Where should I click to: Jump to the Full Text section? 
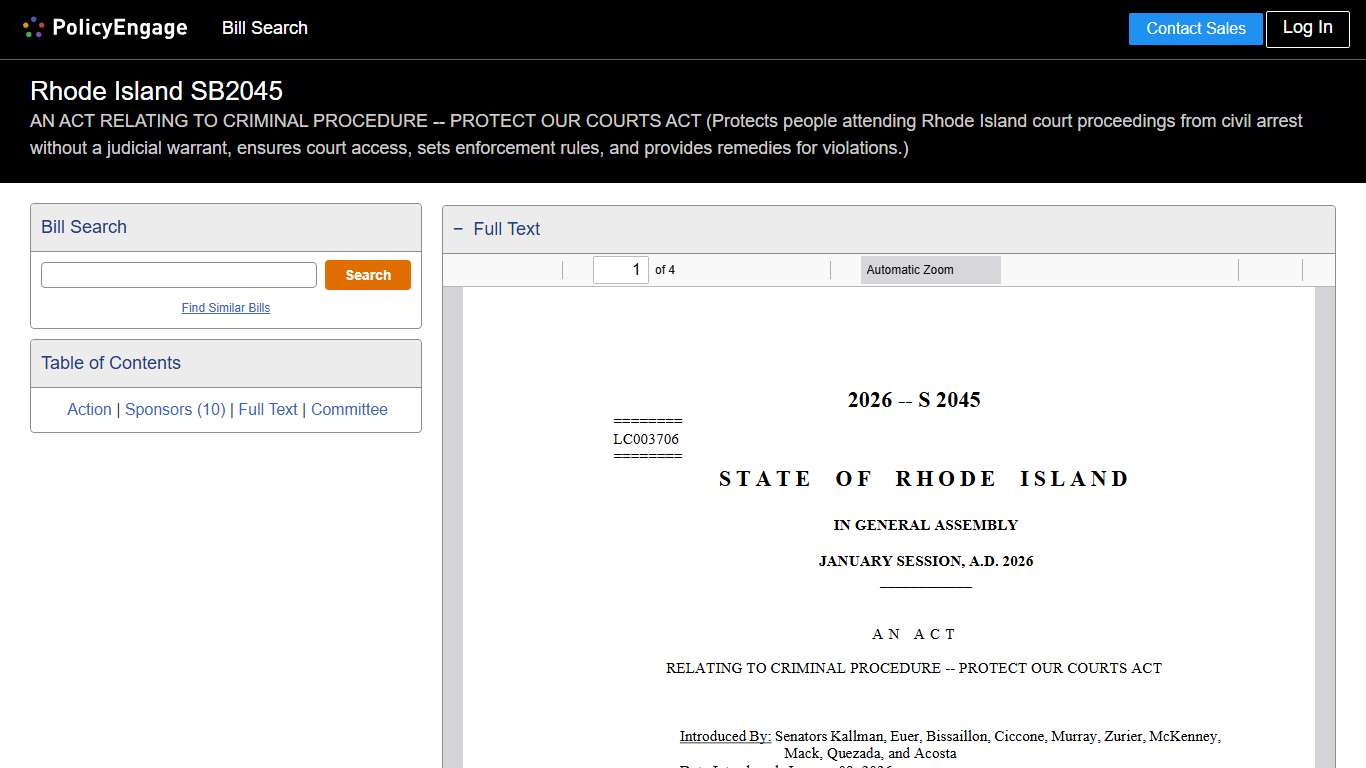coord(268,409)
